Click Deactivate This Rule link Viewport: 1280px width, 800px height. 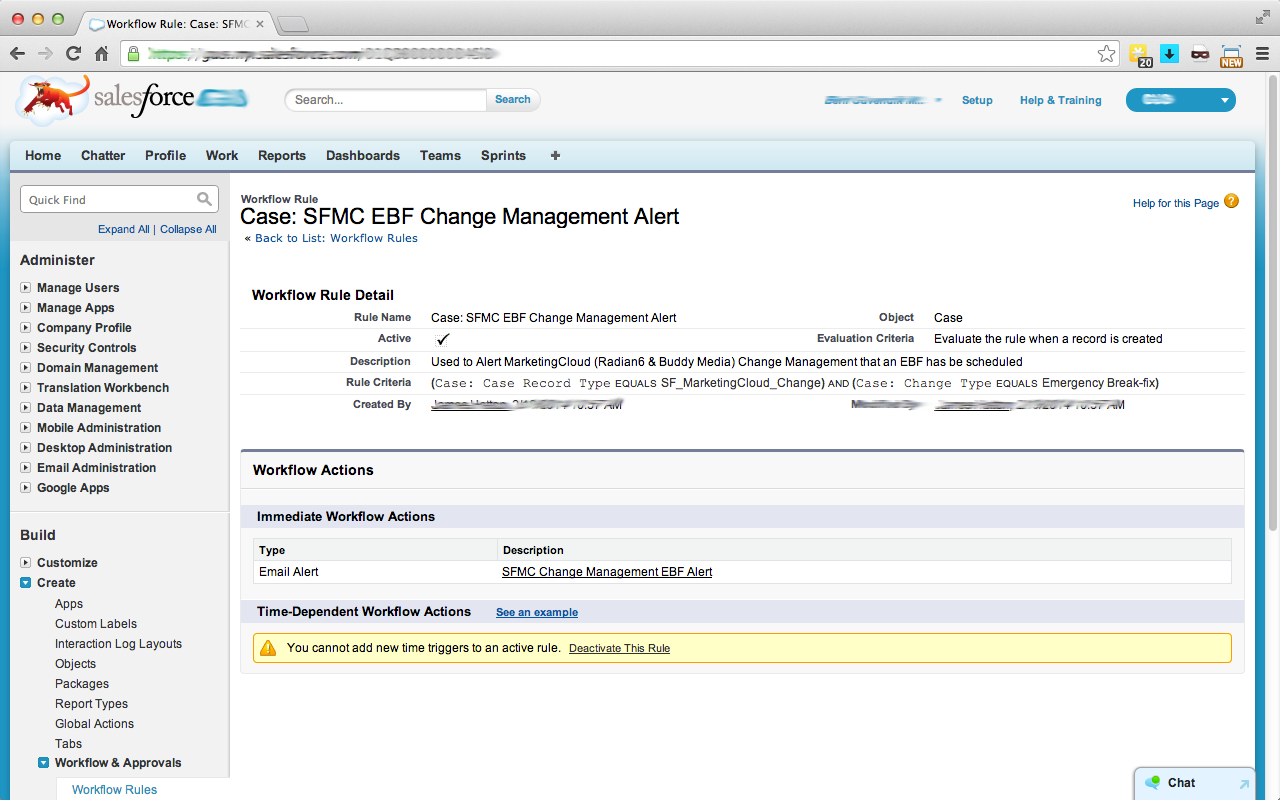[619, 648]
